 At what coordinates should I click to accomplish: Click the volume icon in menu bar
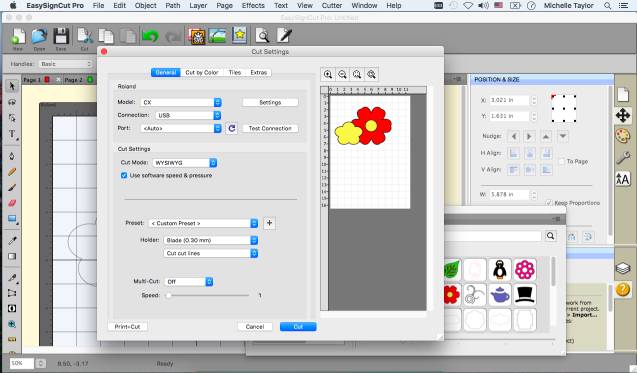click(483, 6)
